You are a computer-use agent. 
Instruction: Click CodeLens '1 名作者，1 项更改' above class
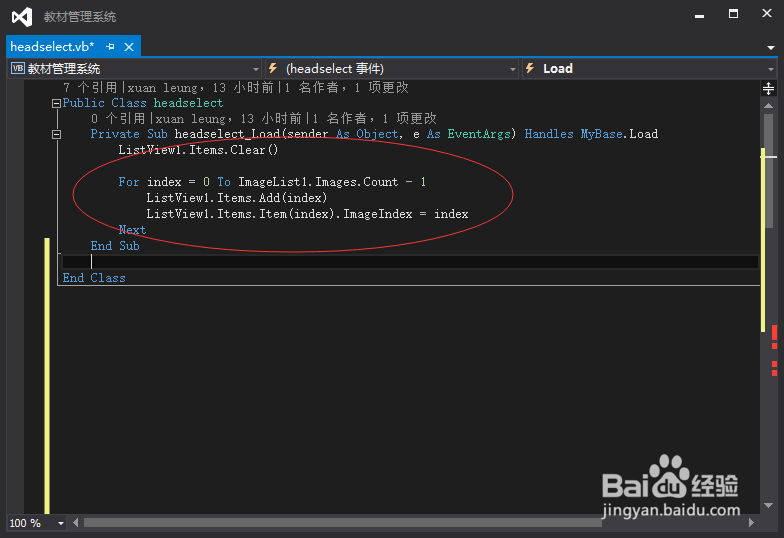click(x=347, y=88)
